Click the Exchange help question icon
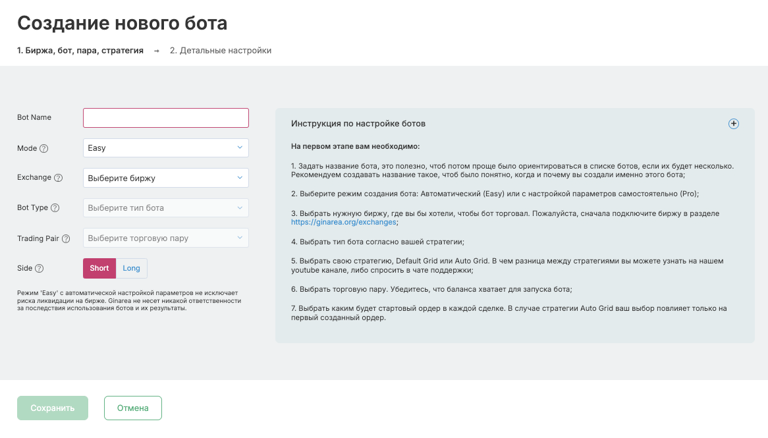This screenshot has width=768, height=438. point(58,178)
